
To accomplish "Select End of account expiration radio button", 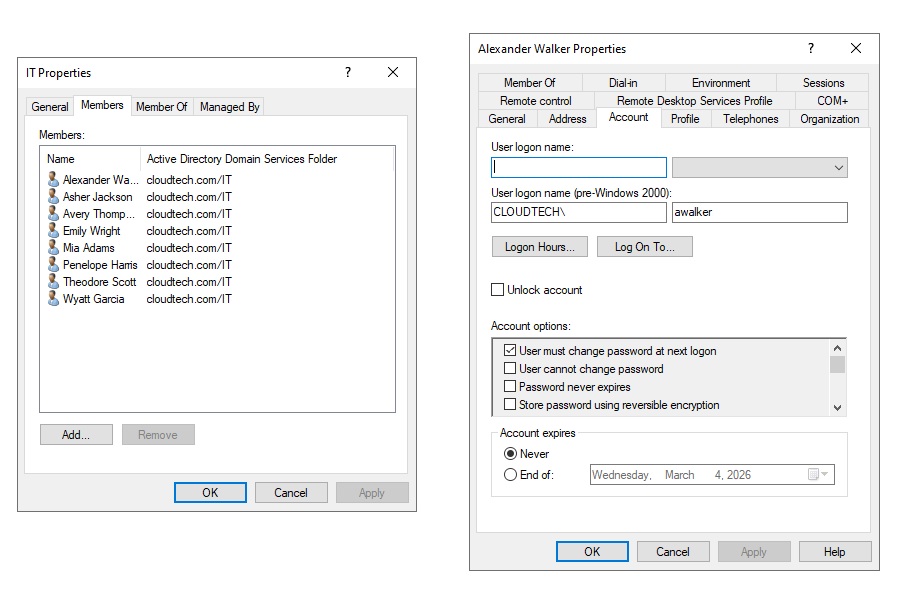I will (511, 475).
